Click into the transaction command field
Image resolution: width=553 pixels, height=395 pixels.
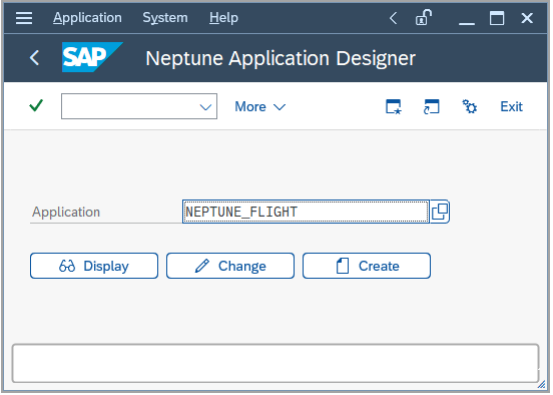tap(139, 106)
